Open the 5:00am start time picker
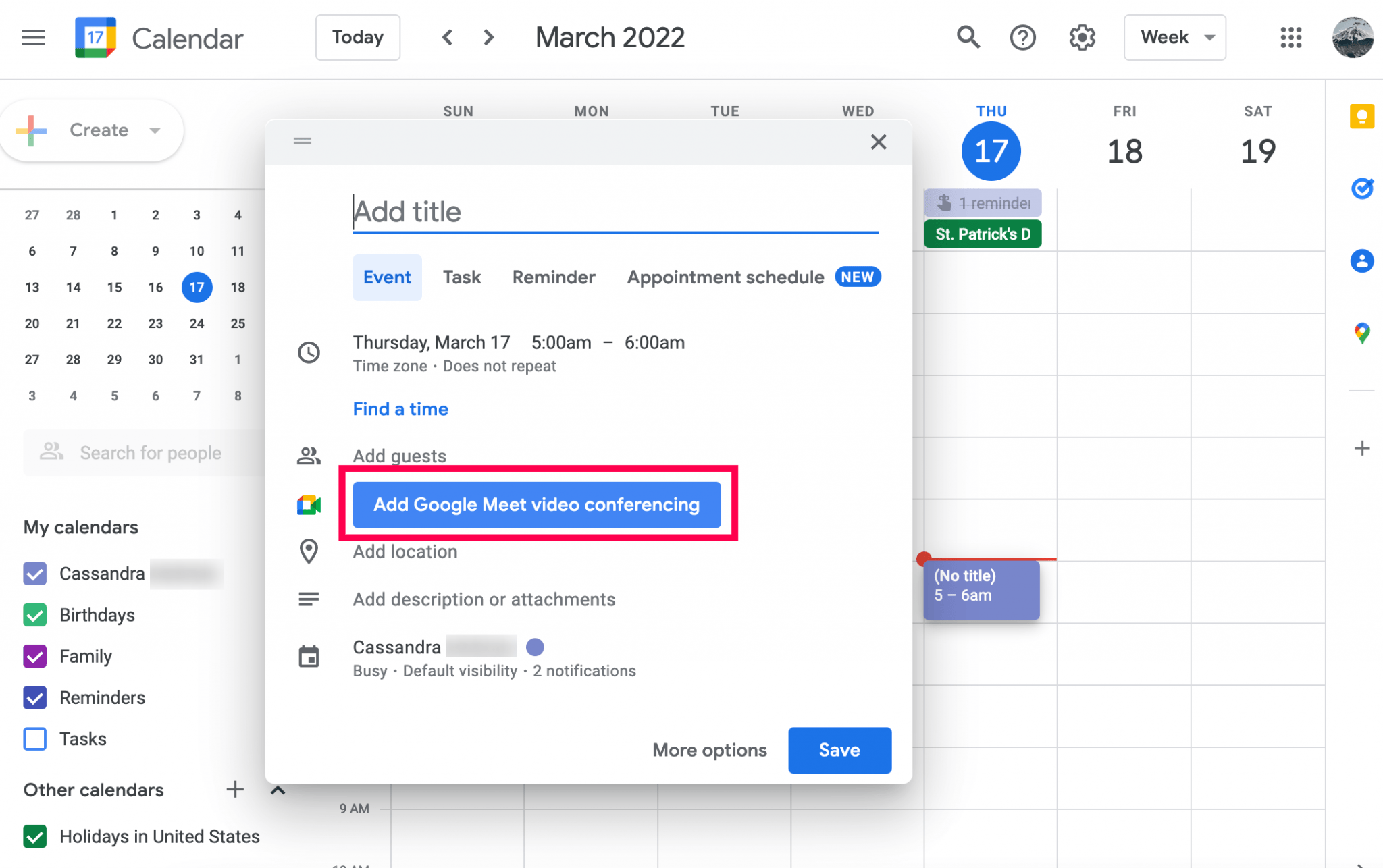Image resolution: width=1383 pixels, height=868 pixels. (x=561, y=343)
